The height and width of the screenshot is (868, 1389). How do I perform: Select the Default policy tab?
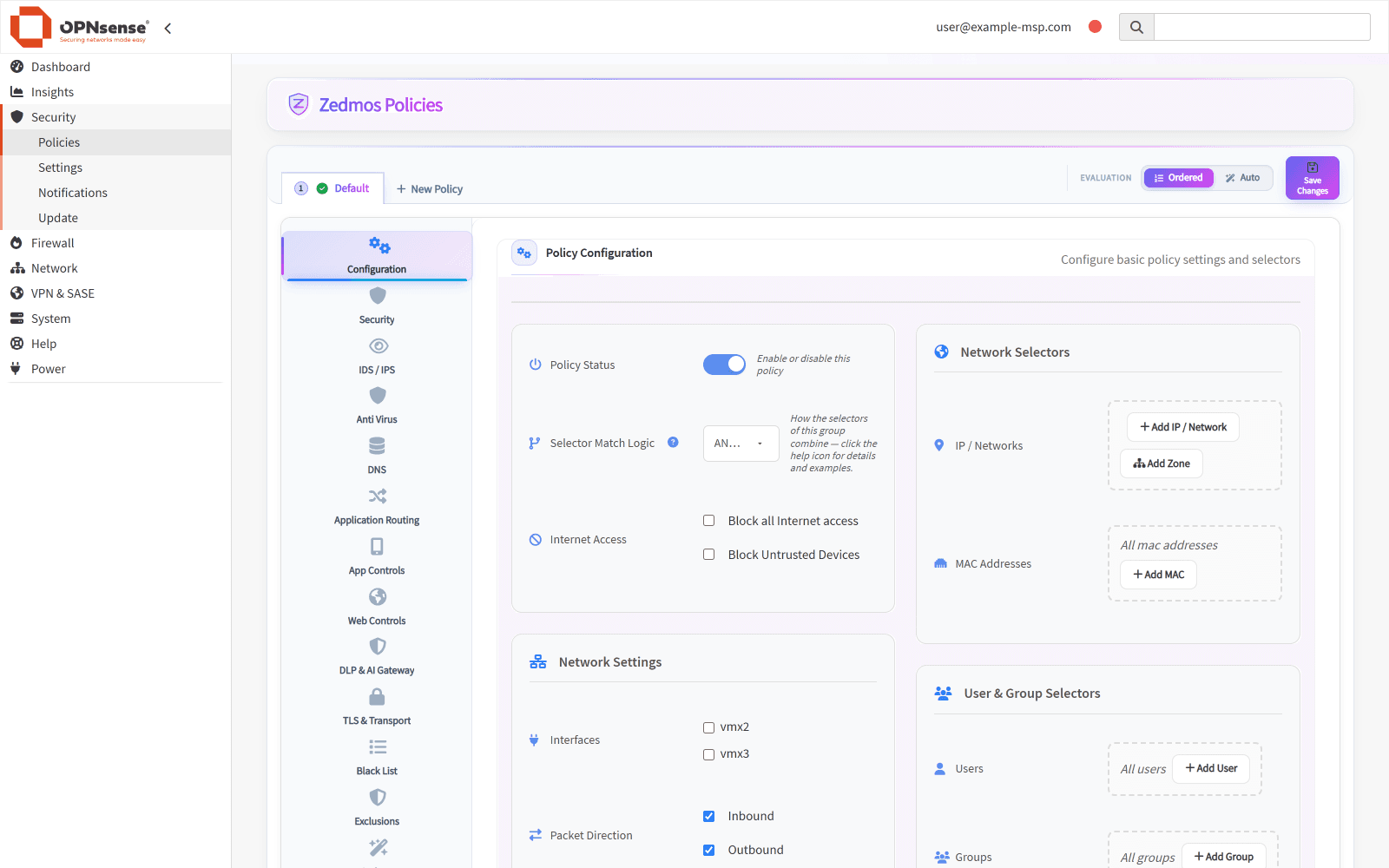pos(332,188)
